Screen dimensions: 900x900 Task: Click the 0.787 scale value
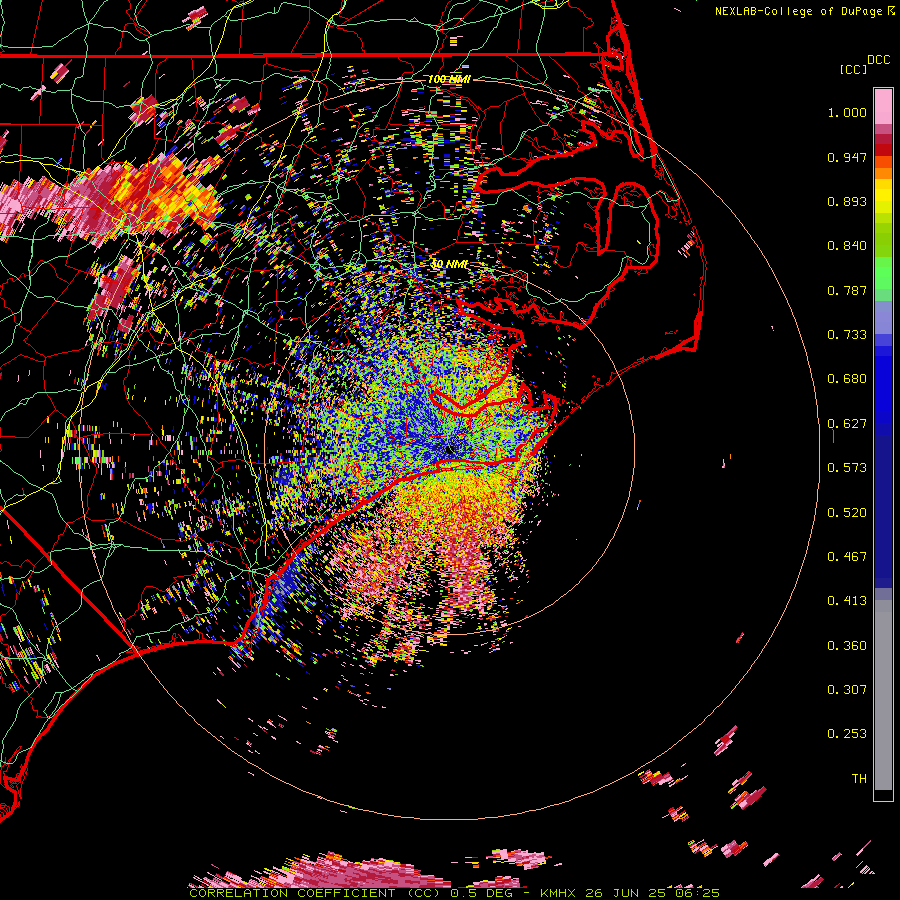pos(847,290)
